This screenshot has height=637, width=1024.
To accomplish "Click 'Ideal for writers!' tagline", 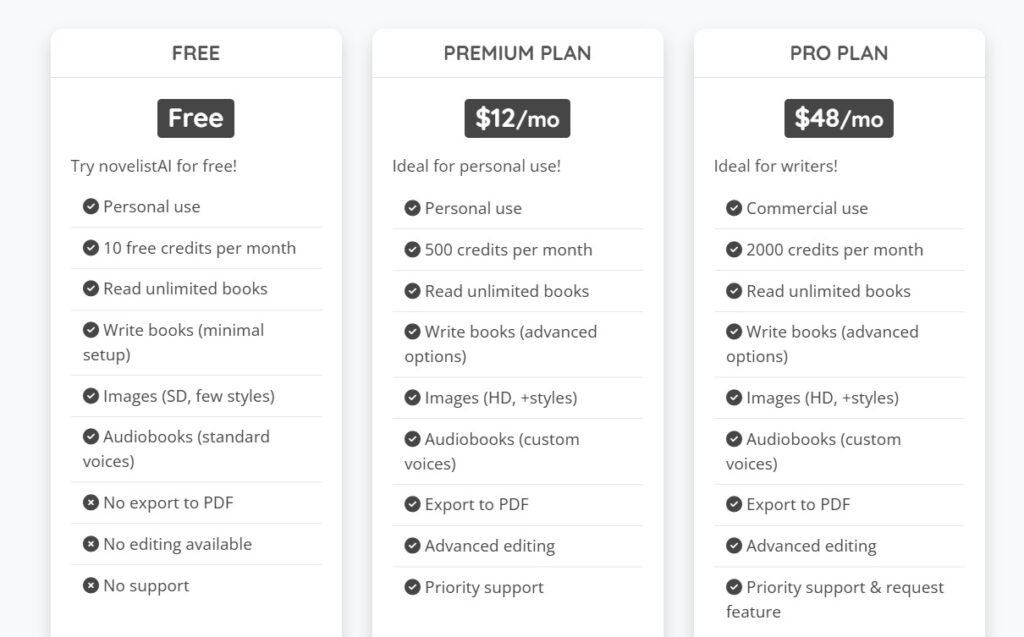I will pos(776,166).
